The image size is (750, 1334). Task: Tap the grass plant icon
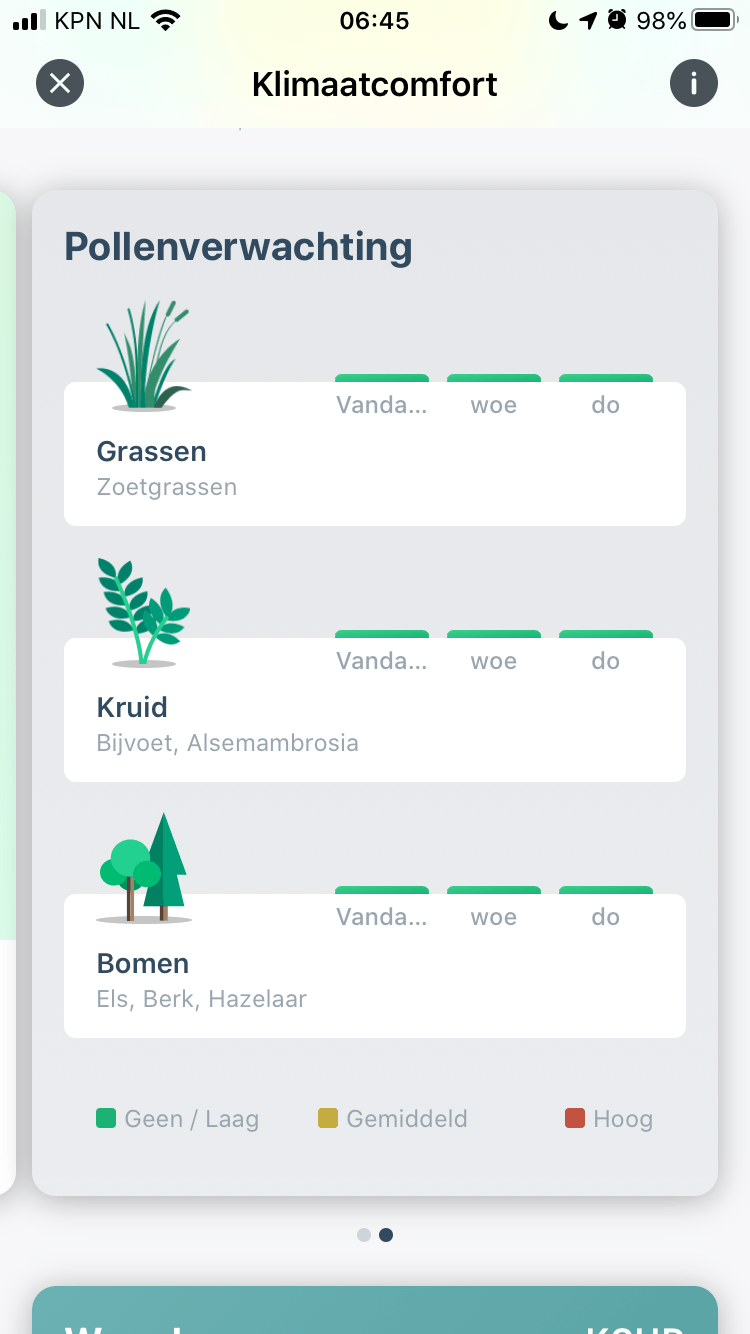pyautogui.click(x=144, y=356)
